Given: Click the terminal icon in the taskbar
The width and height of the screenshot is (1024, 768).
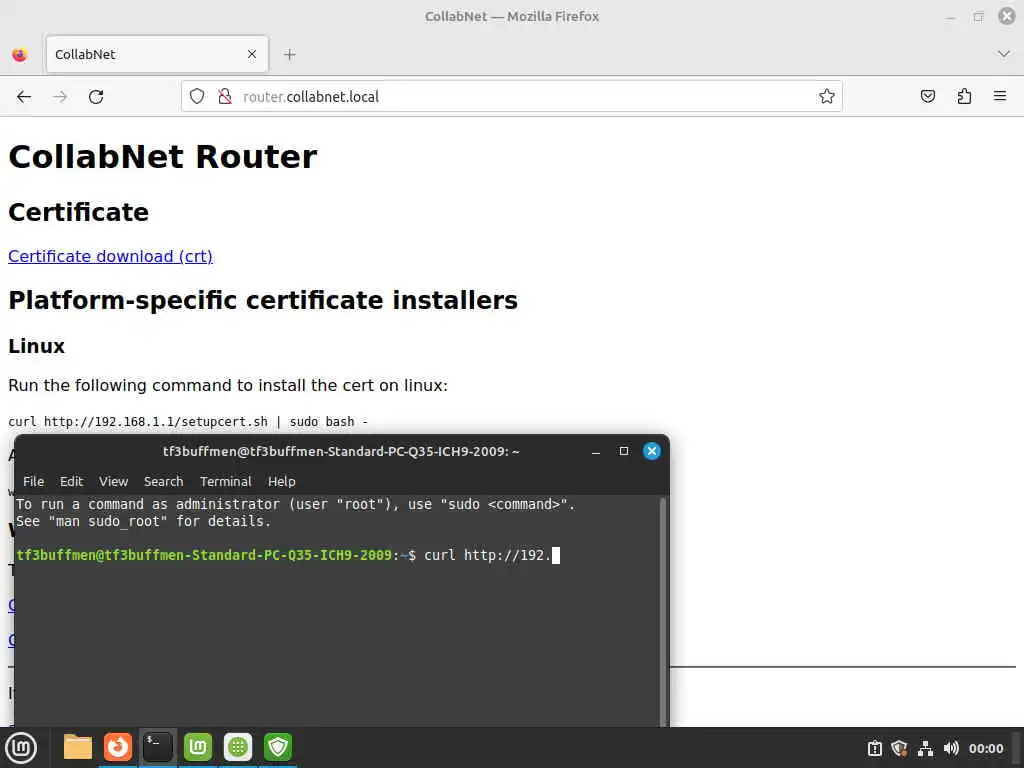Looking at the screenshot, I should coord(157,747).
